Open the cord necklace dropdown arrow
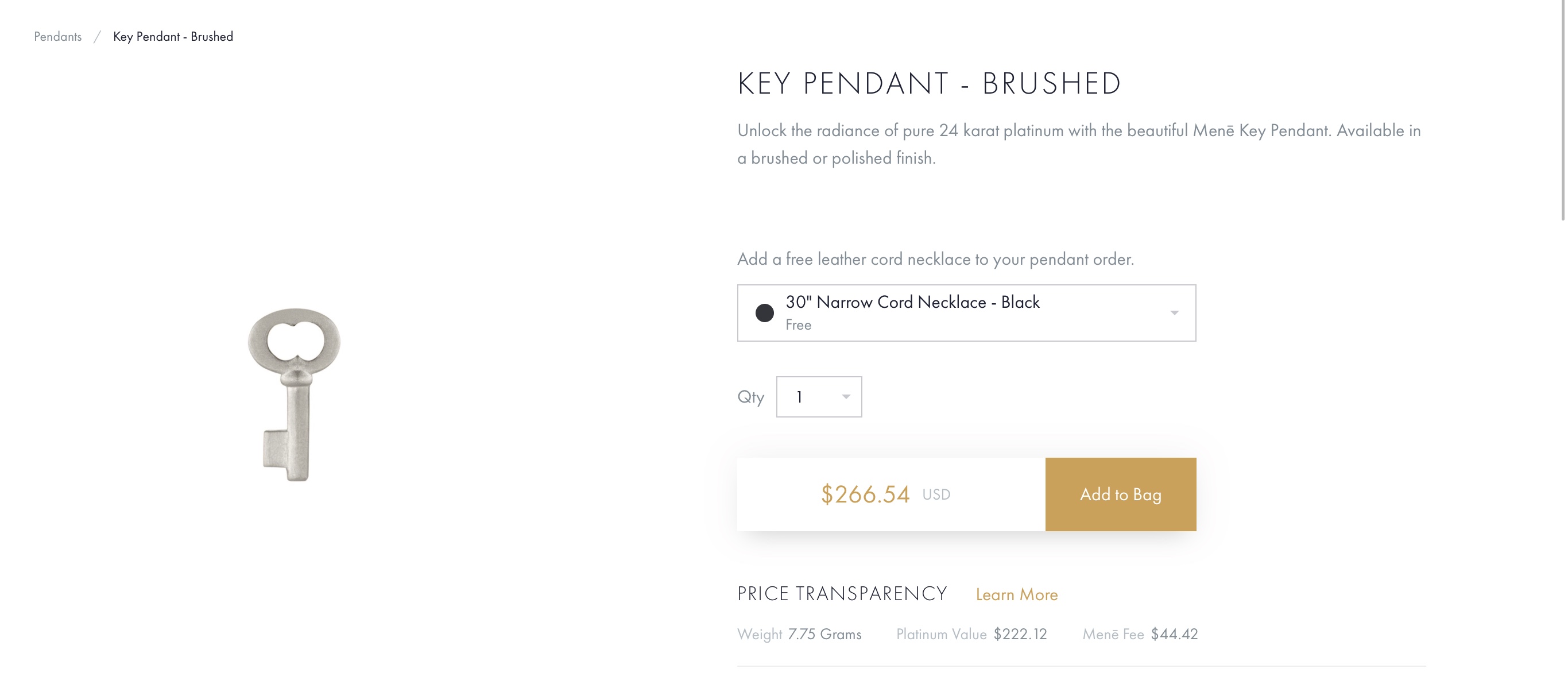Image resolution: width=1568 pixels, height=688 pixels. pos(1174,313)
